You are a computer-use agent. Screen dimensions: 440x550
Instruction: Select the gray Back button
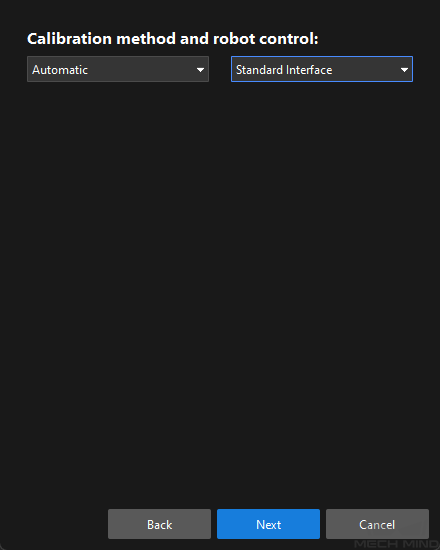tap(159, 524)
